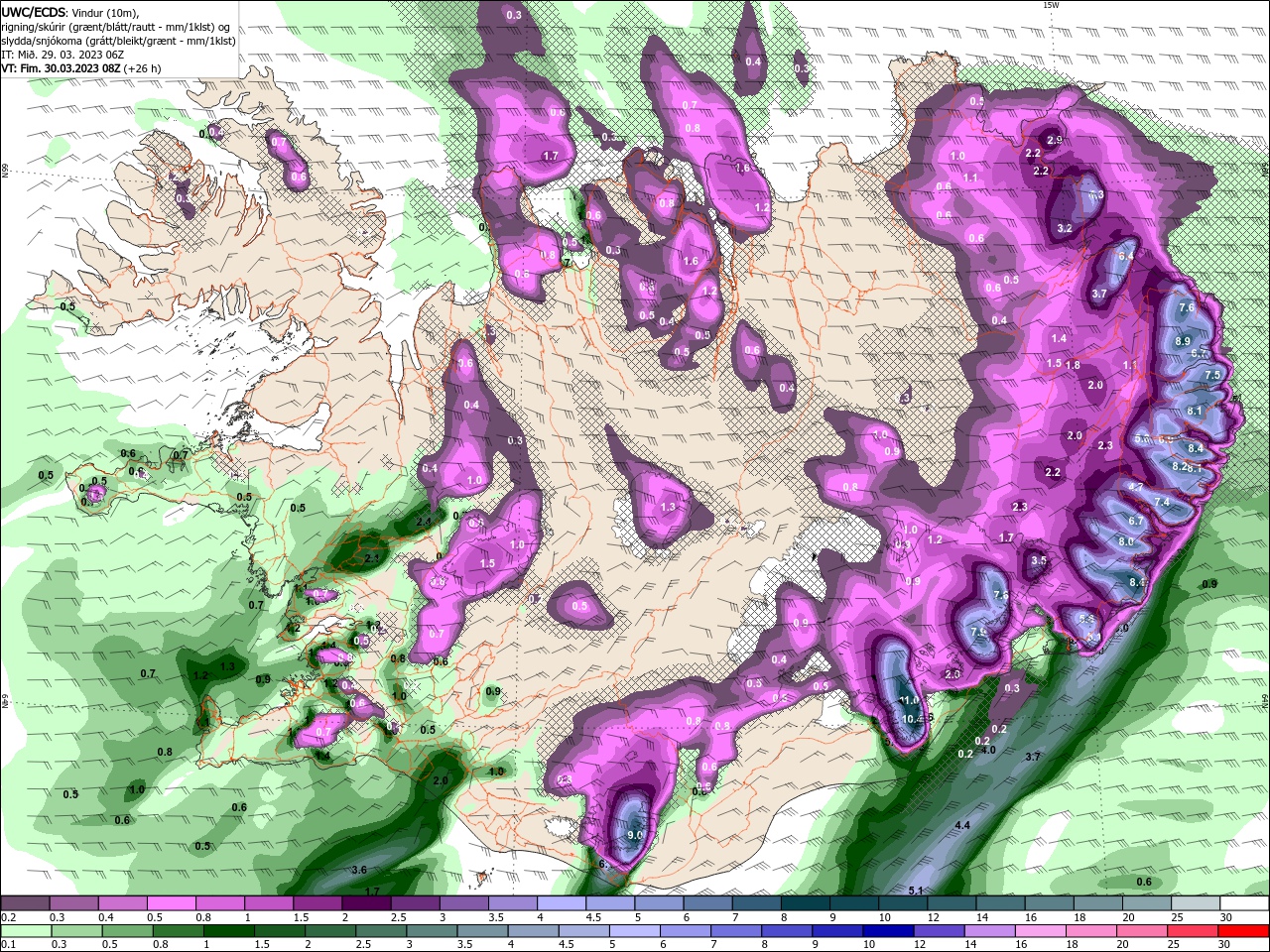Image resolution: width=1270 pixels, height=952 pixels.
Task: Select snow legend swatch between 0.5 and 0.8
Action: coord(171,903)
